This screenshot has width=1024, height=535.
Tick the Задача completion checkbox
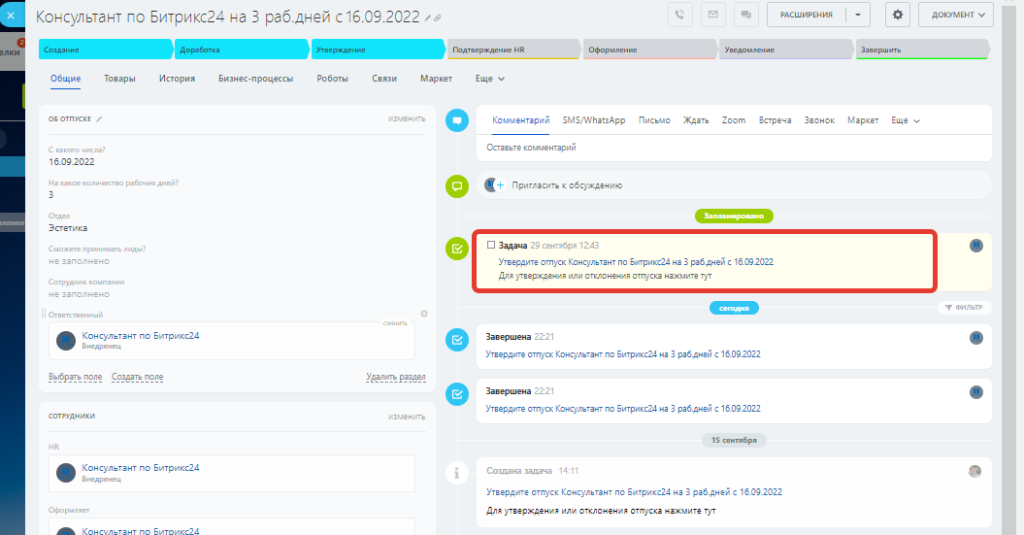pyautogui.click(x=490, y=245)
